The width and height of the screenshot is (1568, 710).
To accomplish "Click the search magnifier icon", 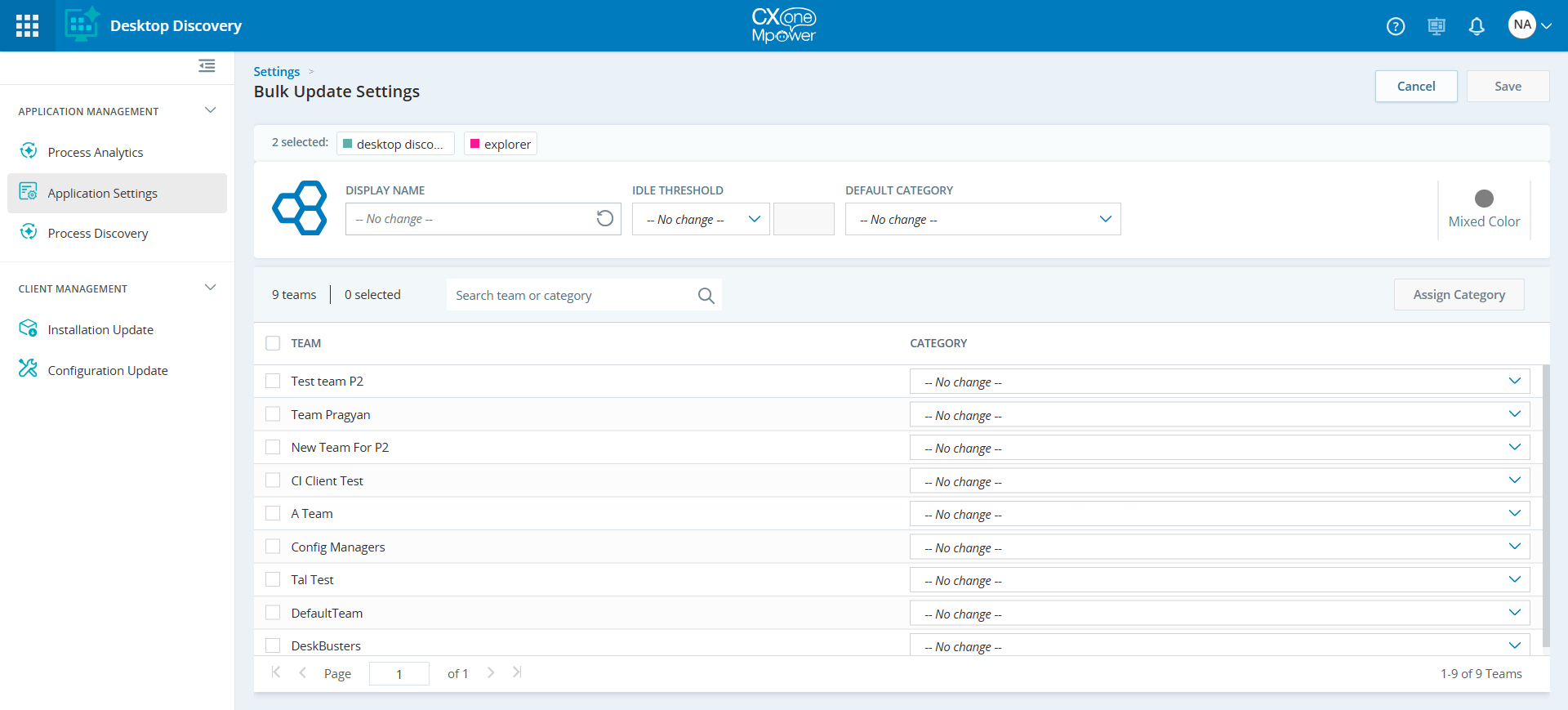I will point(706,296).
